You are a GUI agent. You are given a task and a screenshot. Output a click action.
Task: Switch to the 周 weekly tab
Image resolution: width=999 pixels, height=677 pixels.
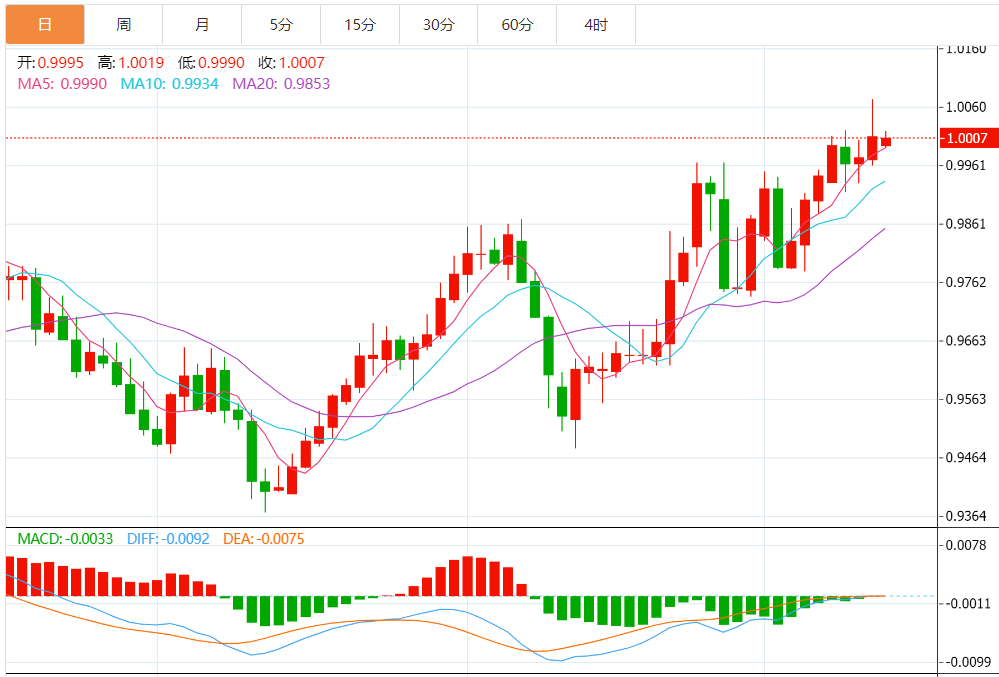click(124, 25)
